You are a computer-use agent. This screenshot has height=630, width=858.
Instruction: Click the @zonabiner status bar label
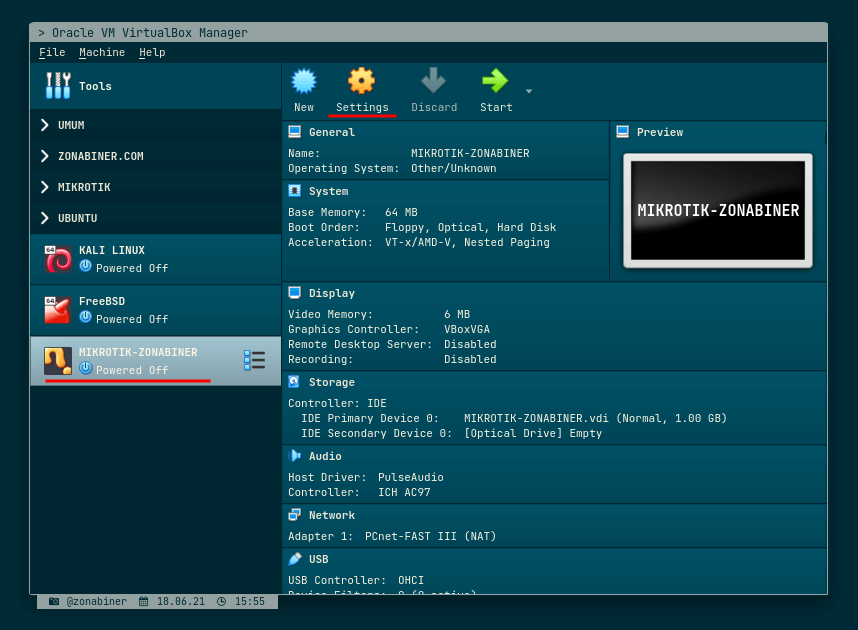97,601
